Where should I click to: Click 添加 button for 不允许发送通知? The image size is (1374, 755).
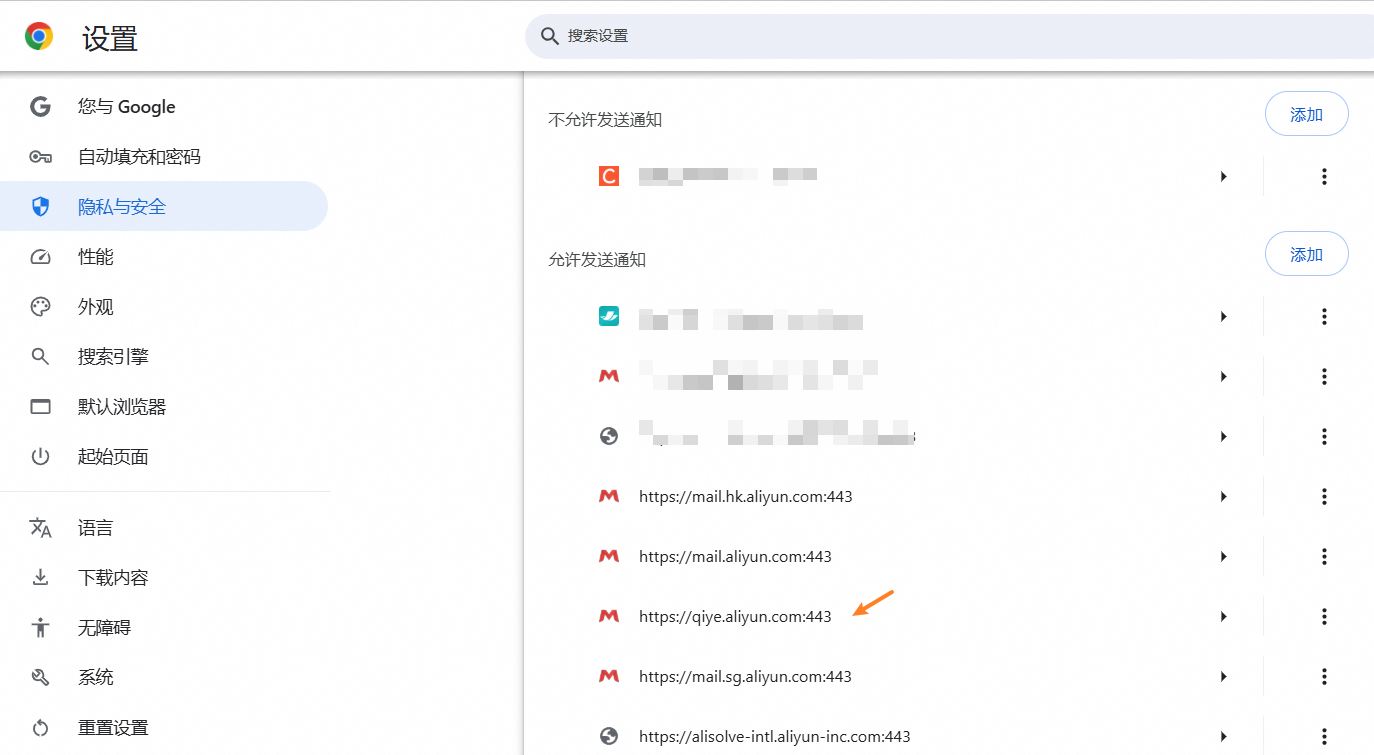1306,115
